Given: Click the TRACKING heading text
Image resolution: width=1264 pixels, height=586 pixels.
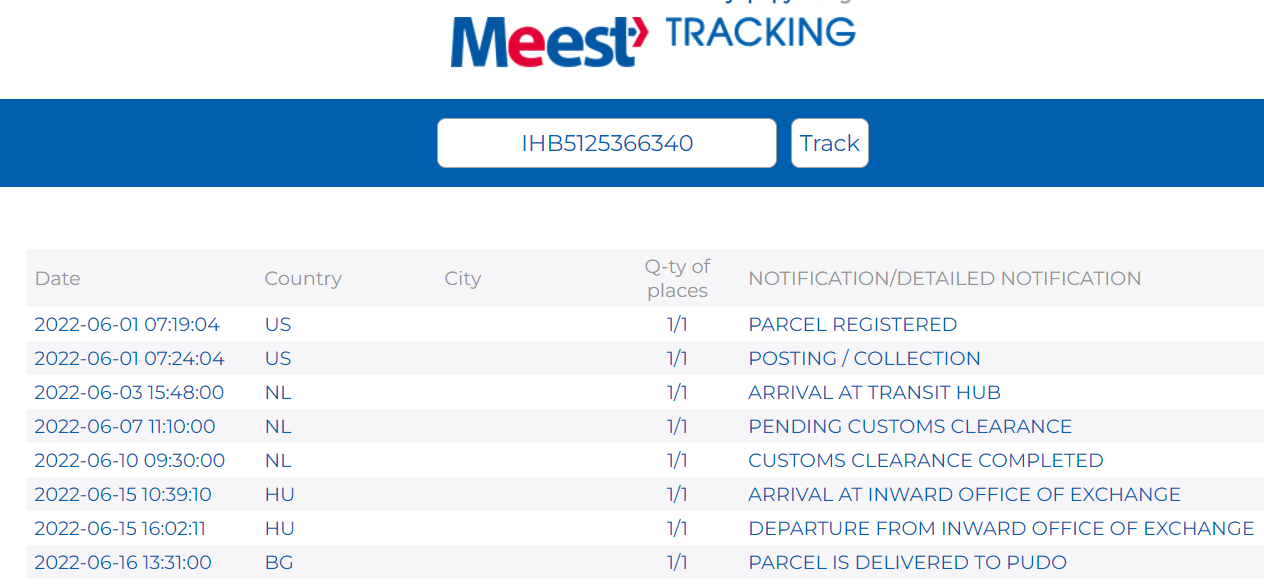Looking at the screenshot, I should (x=760, y=33).
